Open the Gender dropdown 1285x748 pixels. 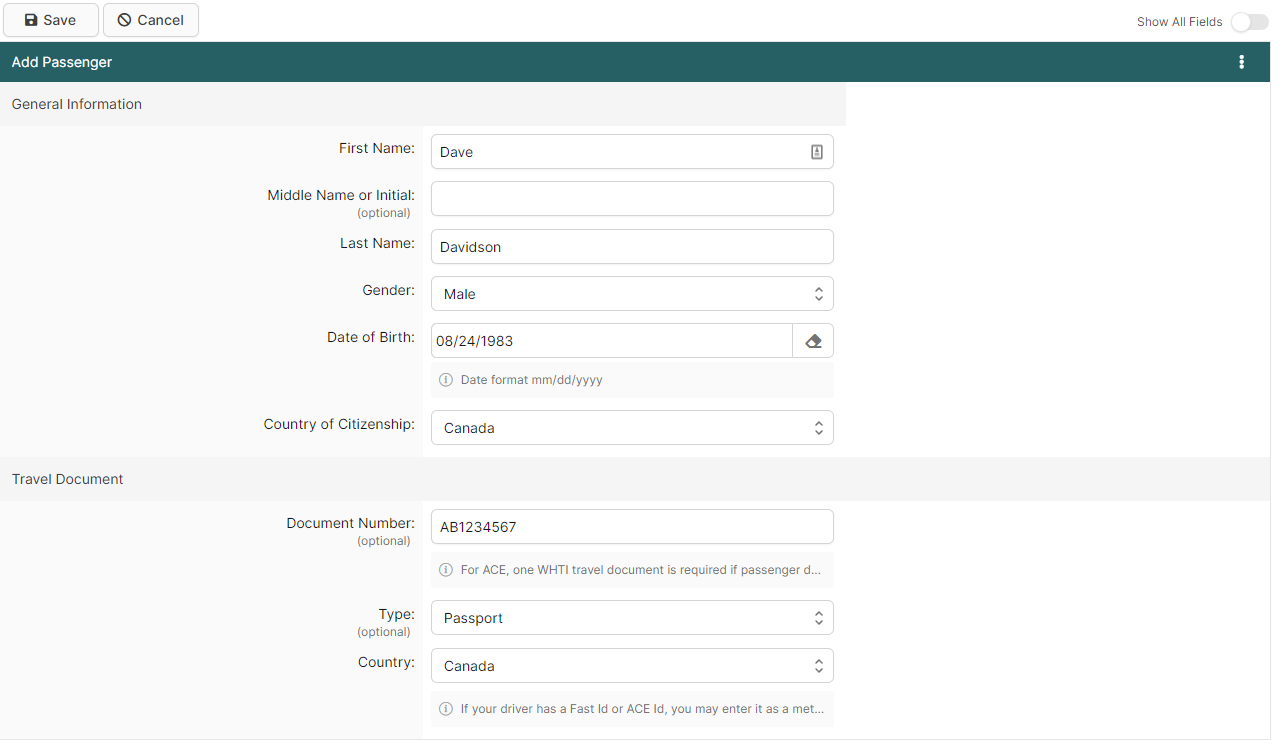(x=632, y=294)
